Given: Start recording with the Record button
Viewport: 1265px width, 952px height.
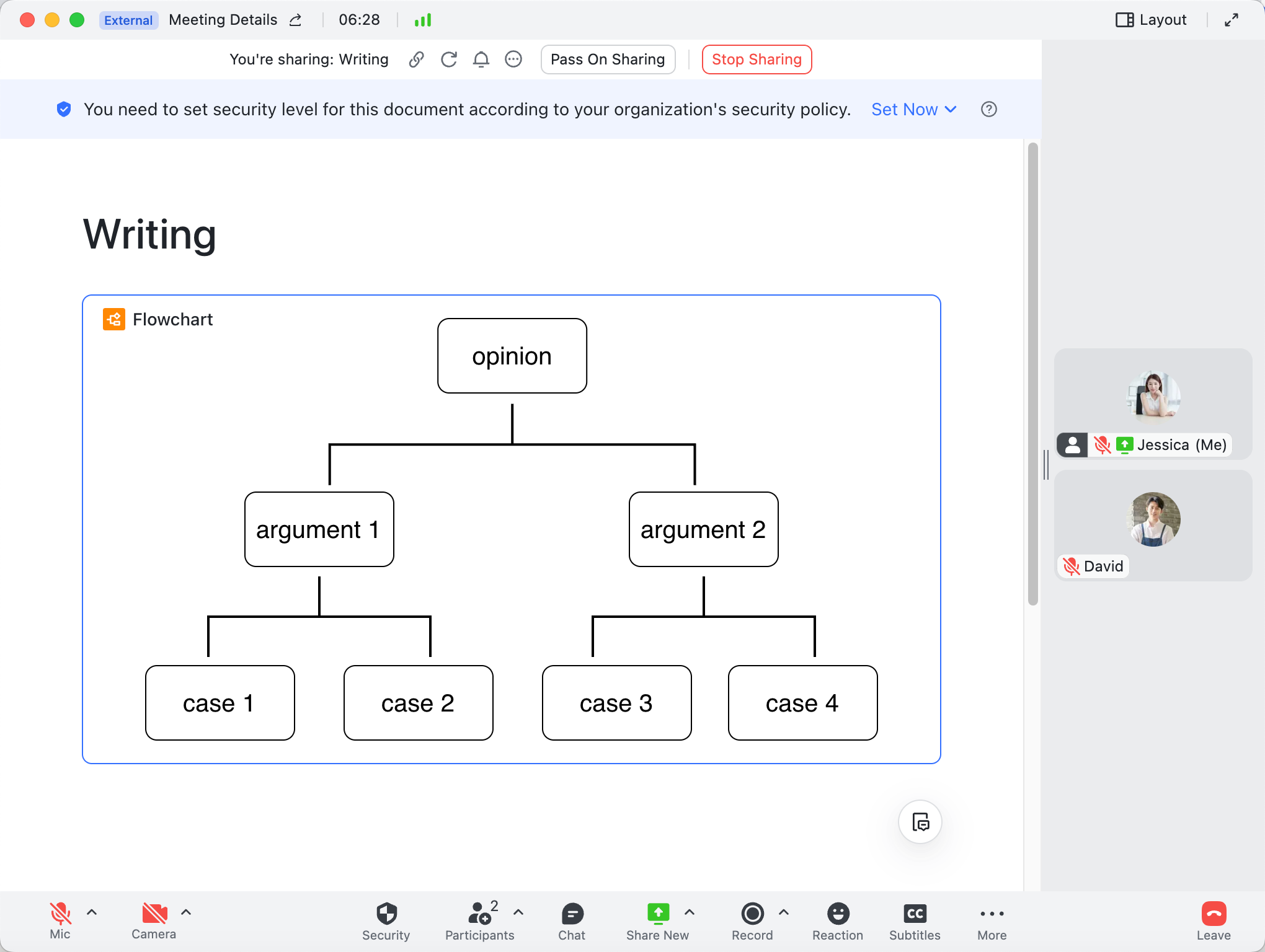Looking at the screenshot, I should pos(752,922).
